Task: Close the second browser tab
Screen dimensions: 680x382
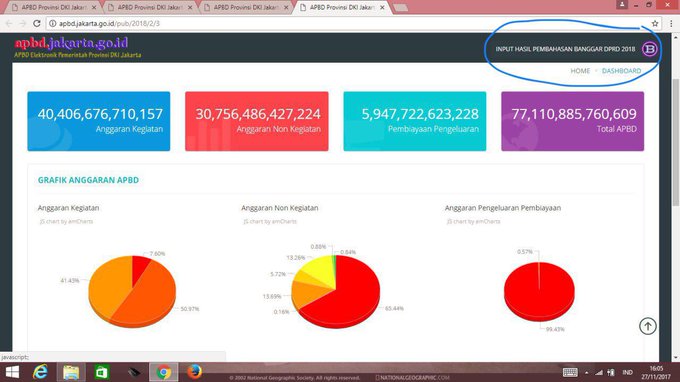Action: 190,7
